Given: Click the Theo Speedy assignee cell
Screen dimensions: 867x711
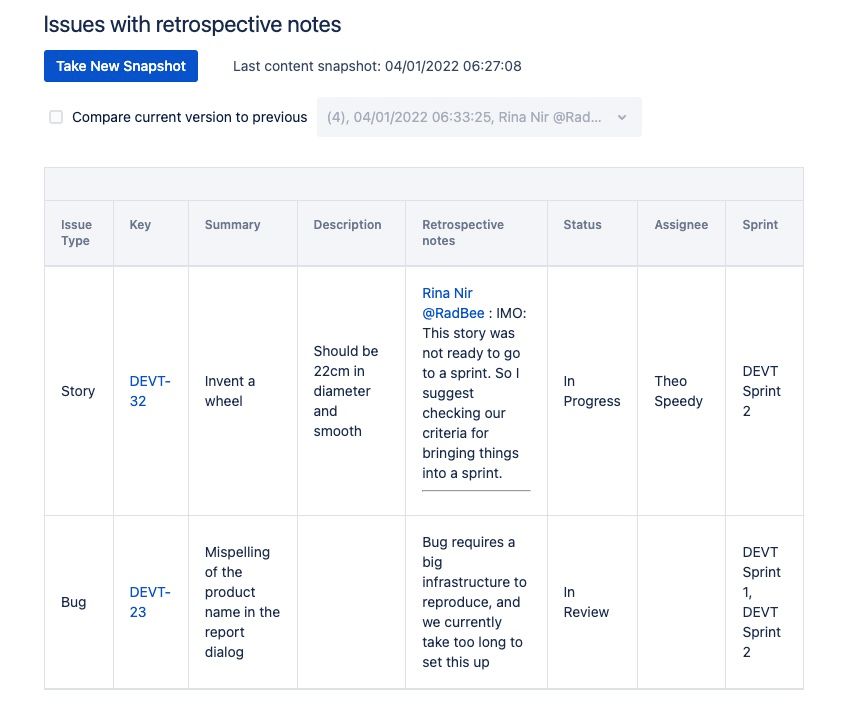Looking at the screenshot, I should coord(678,391).
